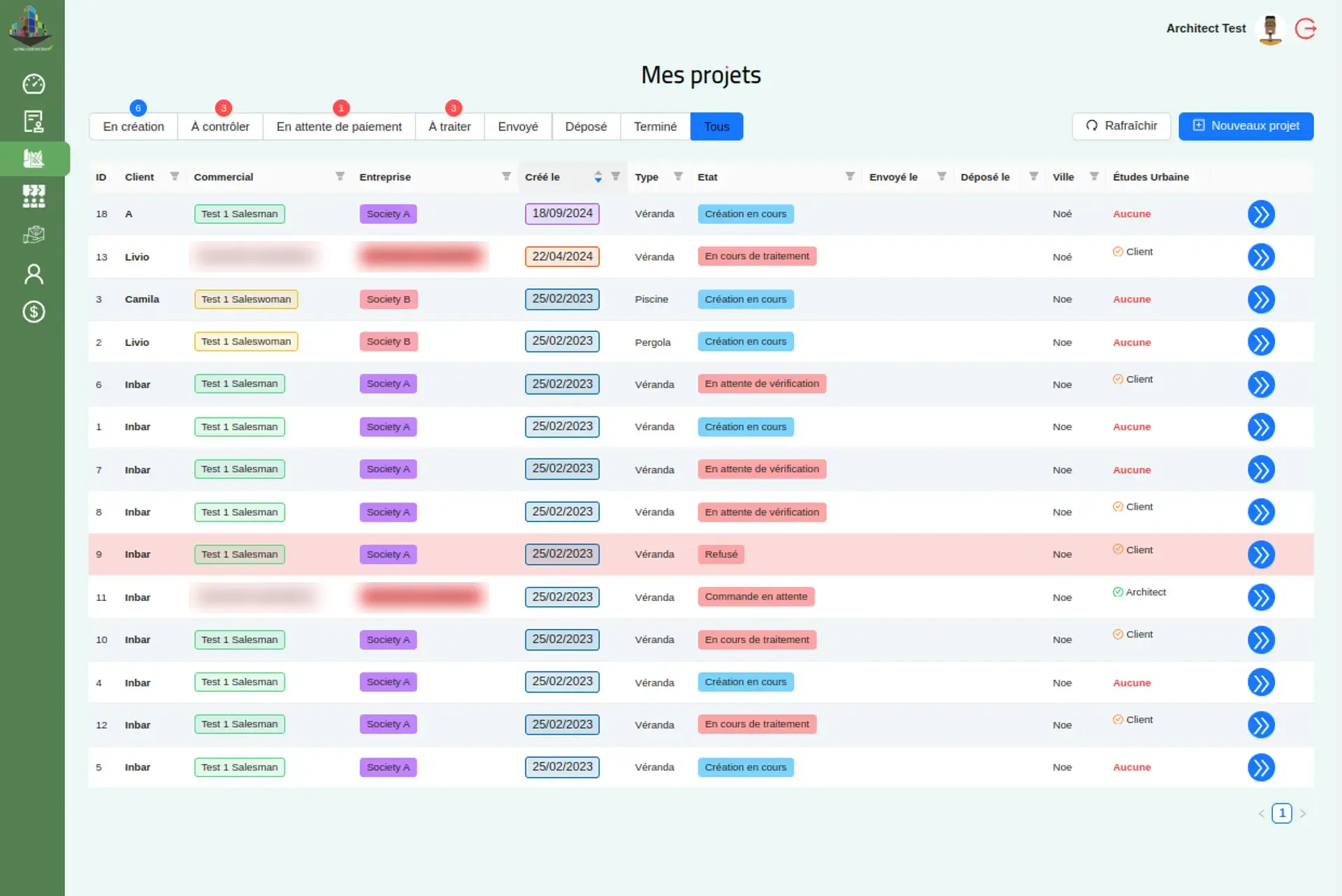The height and width of the screenshot is (896, 1342).
Task: Click the previous page pagination arrow
Action: pyautogui.click(x=1261, y=814)
